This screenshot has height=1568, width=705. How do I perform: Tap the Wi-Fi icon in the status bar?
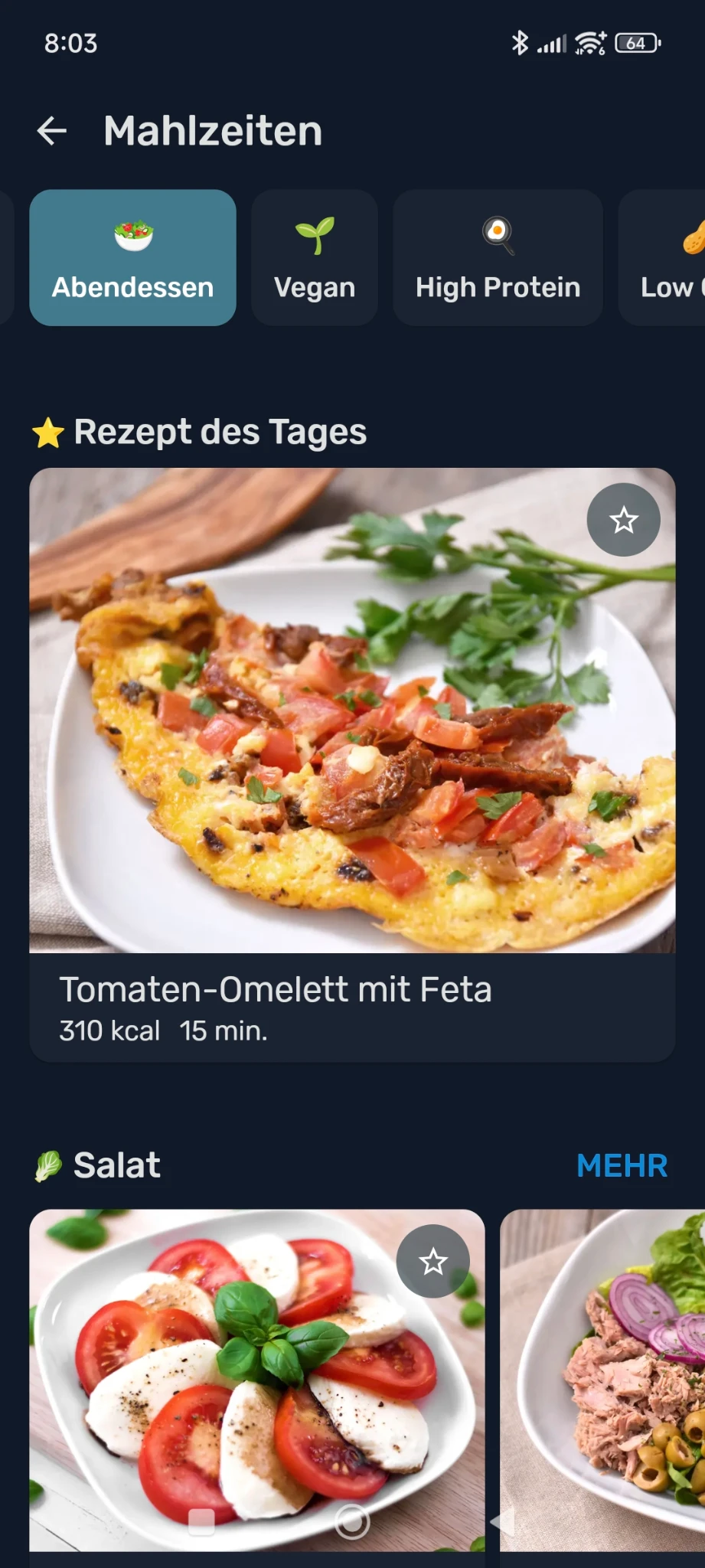tap(589, 44)
